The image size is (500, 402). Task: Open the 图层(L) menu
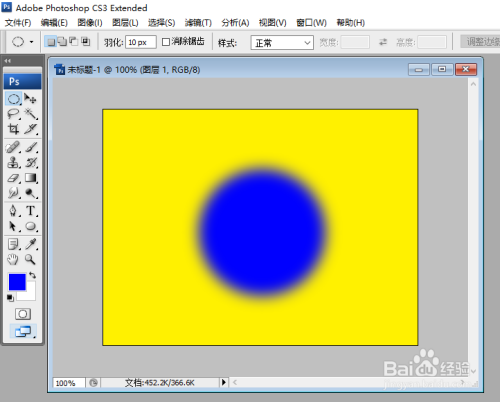[125, 23]
